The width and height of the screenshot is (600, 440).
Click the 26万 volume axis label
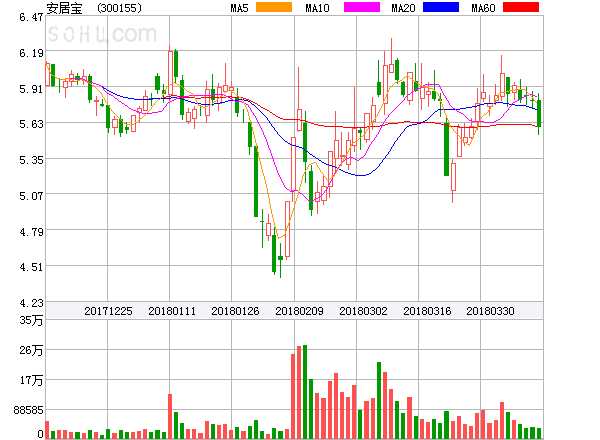pos(31,350)
